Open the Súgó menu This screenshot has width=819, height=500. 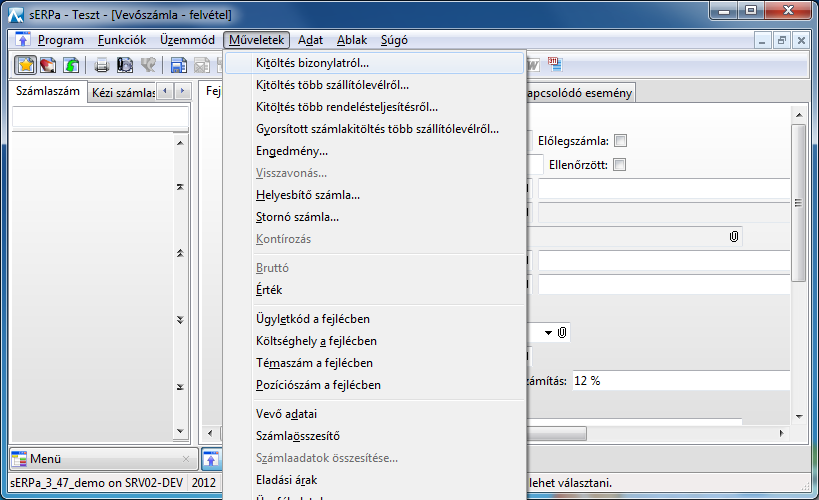pyautogui.click(x=394, y=40)
